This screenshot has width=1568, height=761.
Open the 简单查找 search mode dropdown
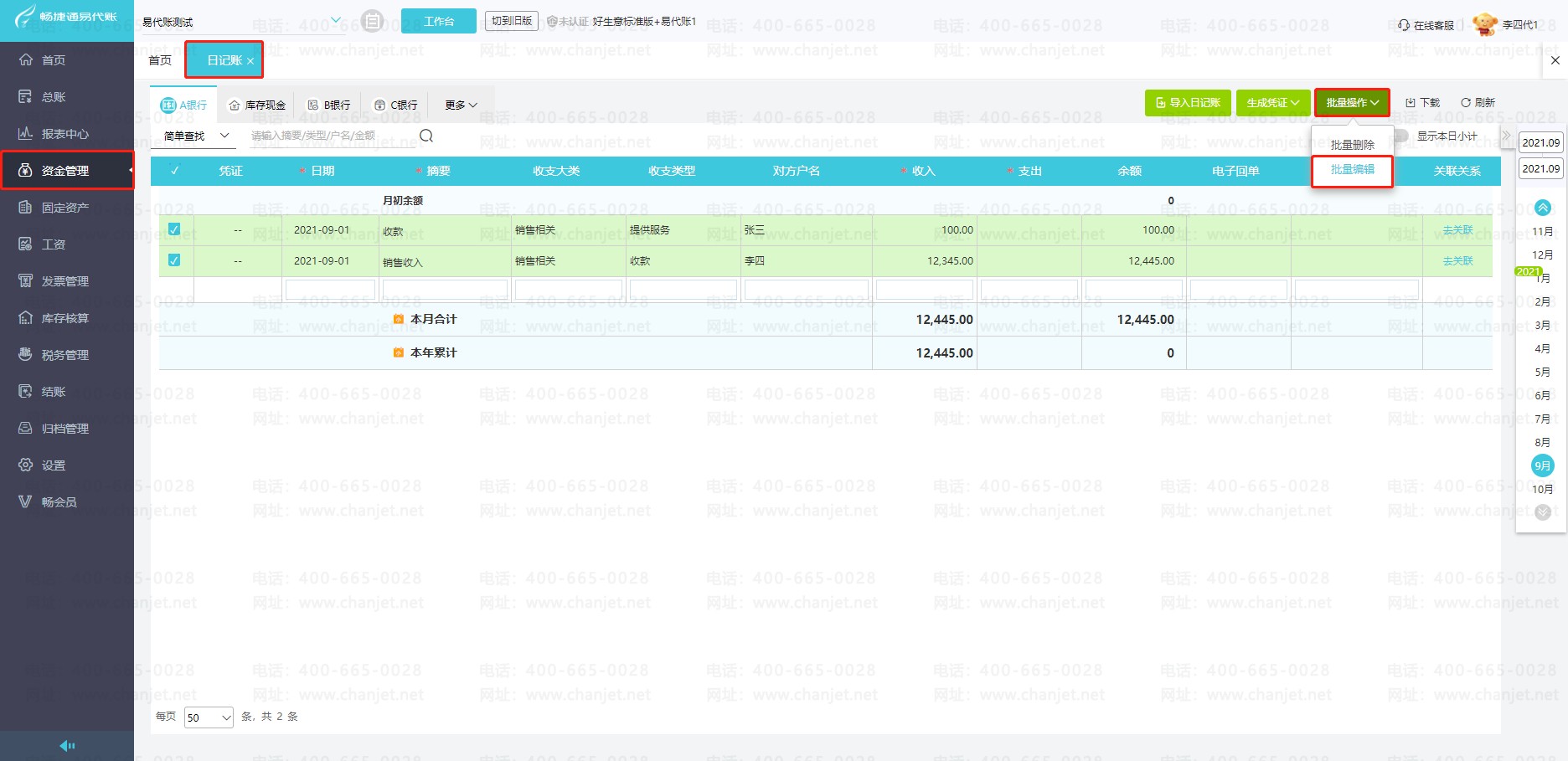197,136
